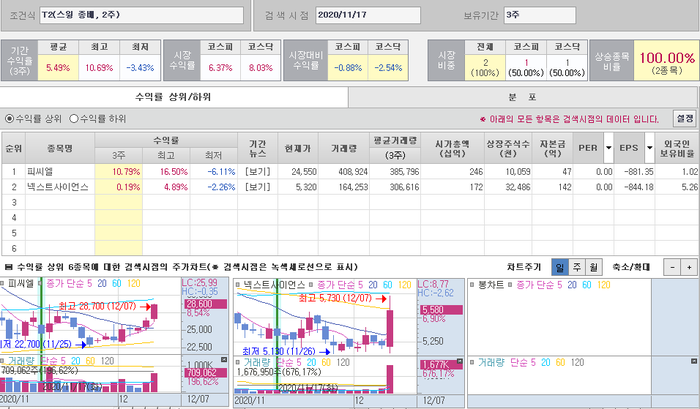Click the 외국인 보유비율 column header

tap(677, 148)
